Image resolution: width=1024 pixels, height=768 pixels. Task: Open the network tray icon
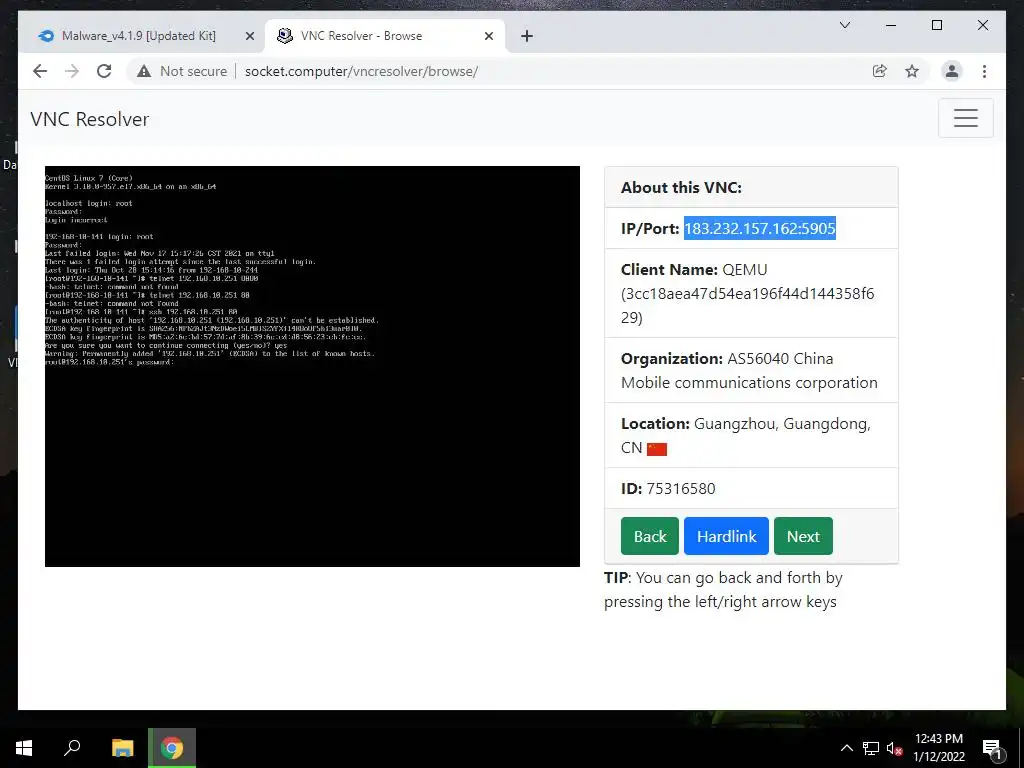point(871,748)
